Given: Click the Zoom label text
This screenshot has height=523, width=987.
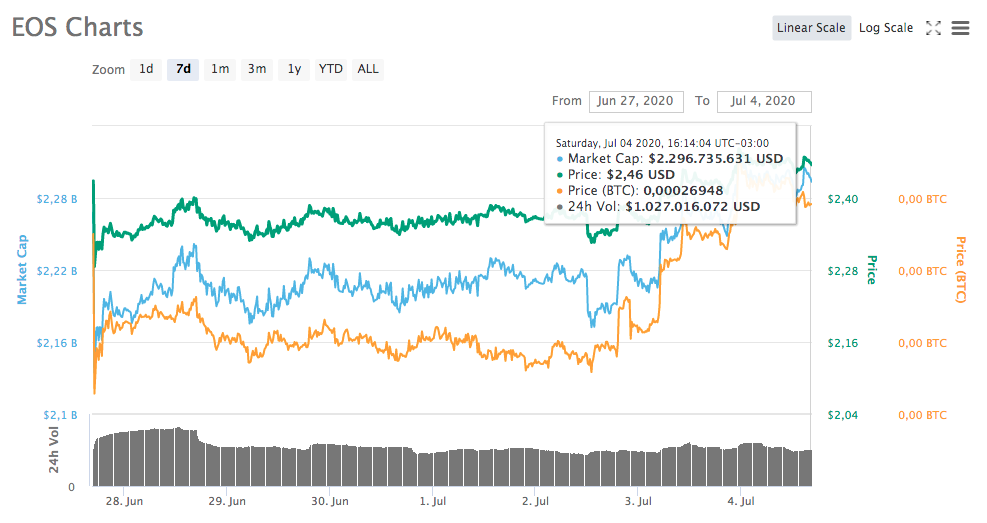Looking at the screenshot, I should coord(108,70).
